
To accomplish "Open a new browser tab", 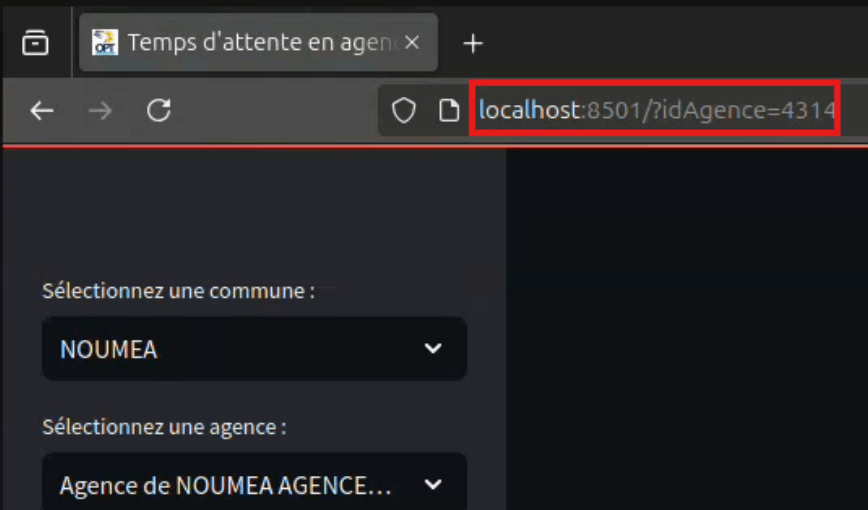I will [473, 43].
